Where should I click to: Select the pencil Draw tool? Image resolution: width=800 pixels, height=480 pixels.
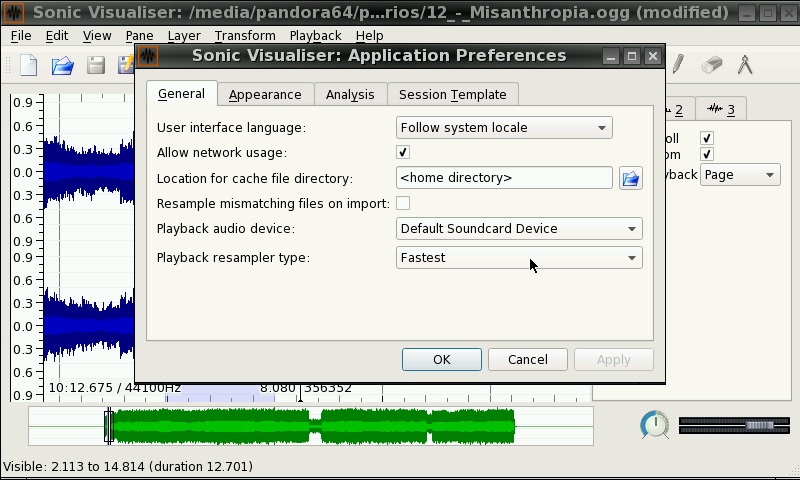[x=678, y=64]
